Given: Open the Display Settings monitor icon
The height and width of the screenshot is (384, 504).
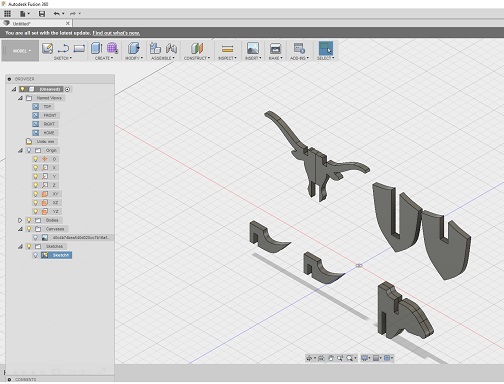Looking at the screenshot, I should pos(365,358).
